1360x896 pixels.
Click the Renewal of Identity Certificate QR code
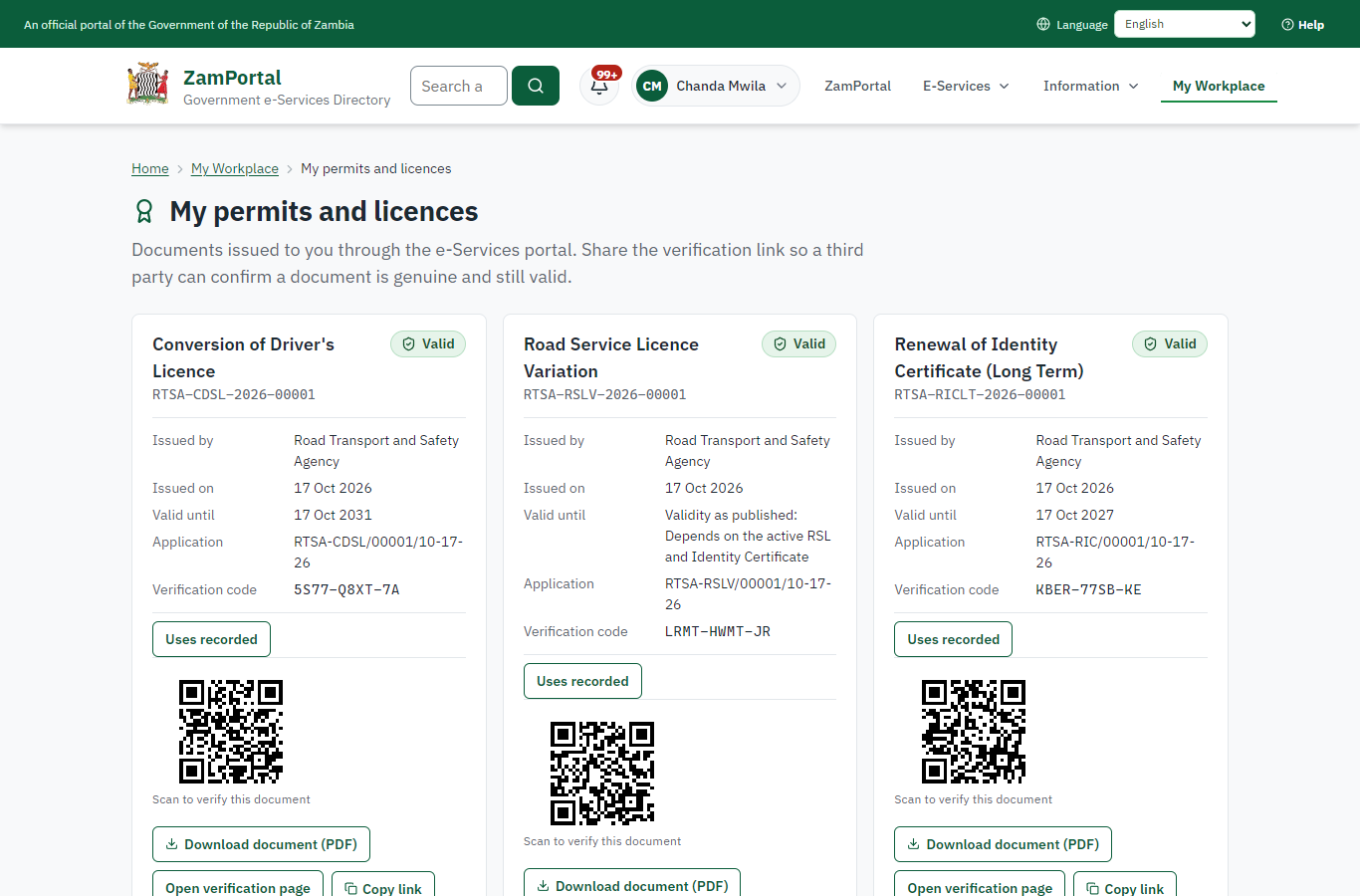tap(974, 732)
